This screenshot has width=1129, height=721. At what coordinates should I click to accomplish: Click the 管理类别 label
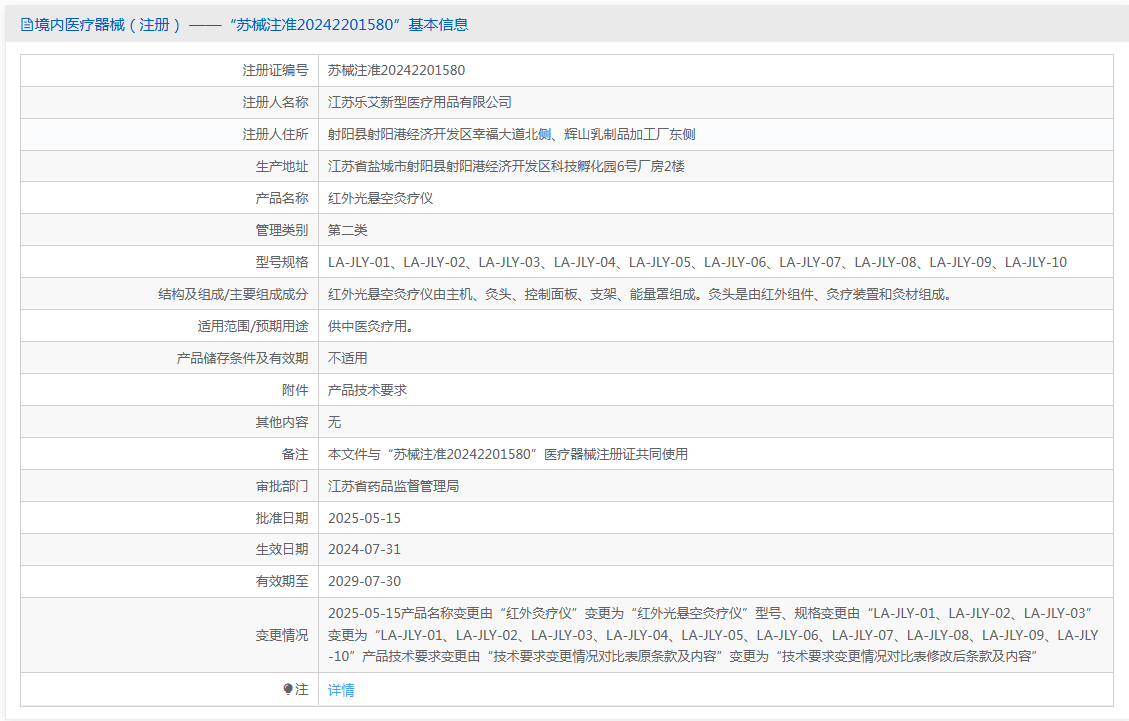click(282, 230)
